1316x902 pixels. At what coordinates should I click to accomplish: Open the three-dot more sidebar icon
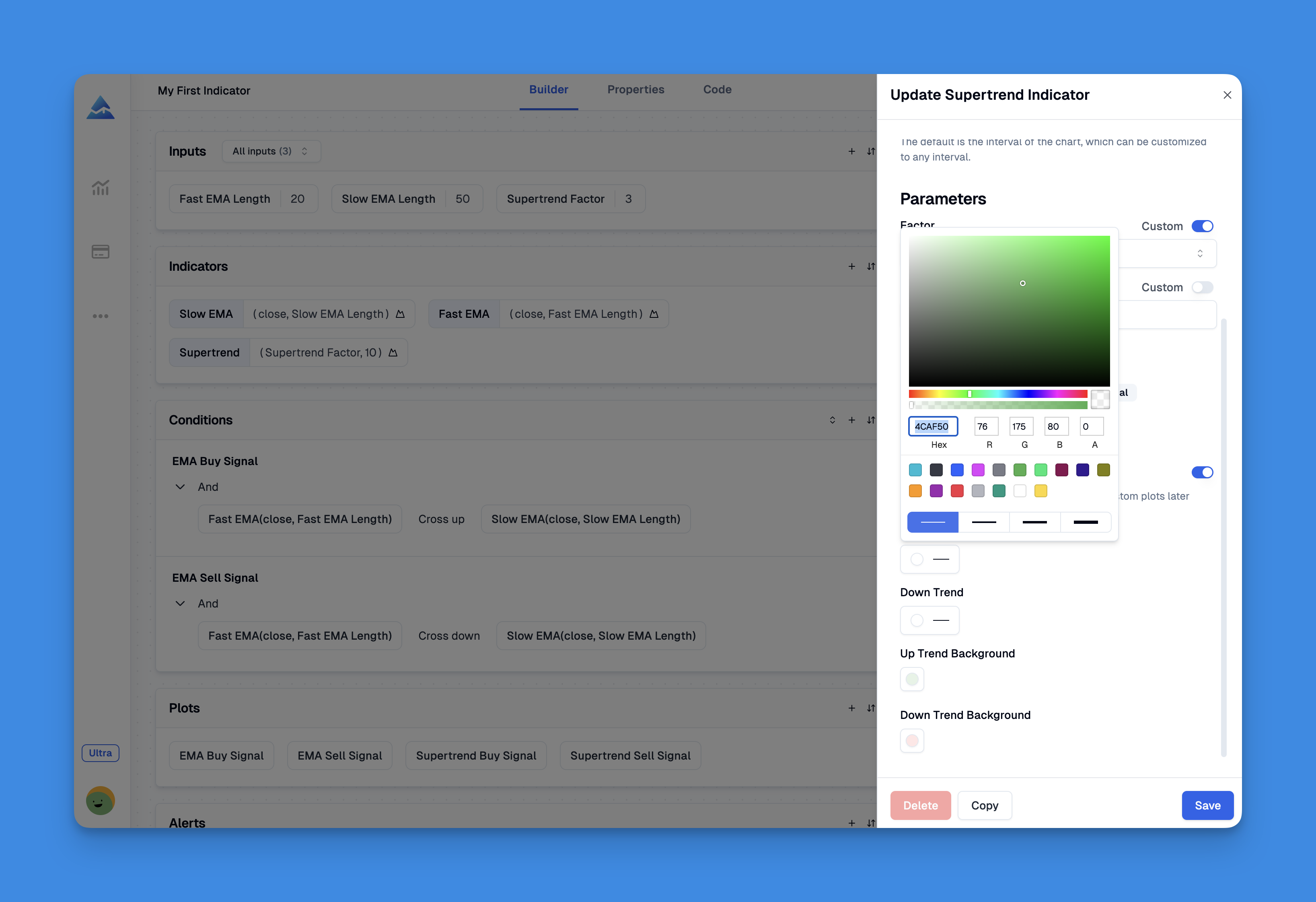point(100,316)
